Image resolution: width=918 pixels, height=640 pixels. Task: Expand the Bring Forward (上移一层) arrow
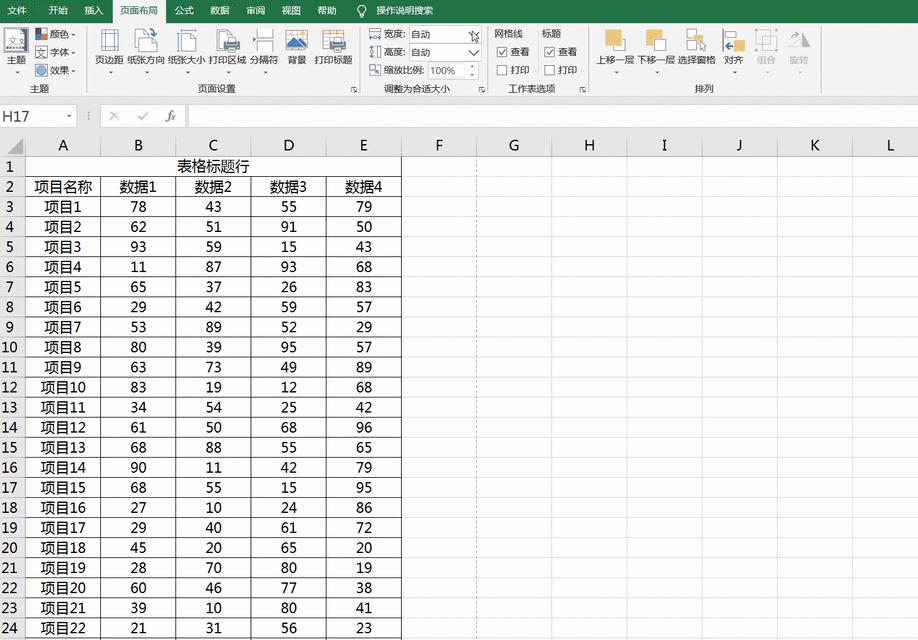(x=615, y=73)
